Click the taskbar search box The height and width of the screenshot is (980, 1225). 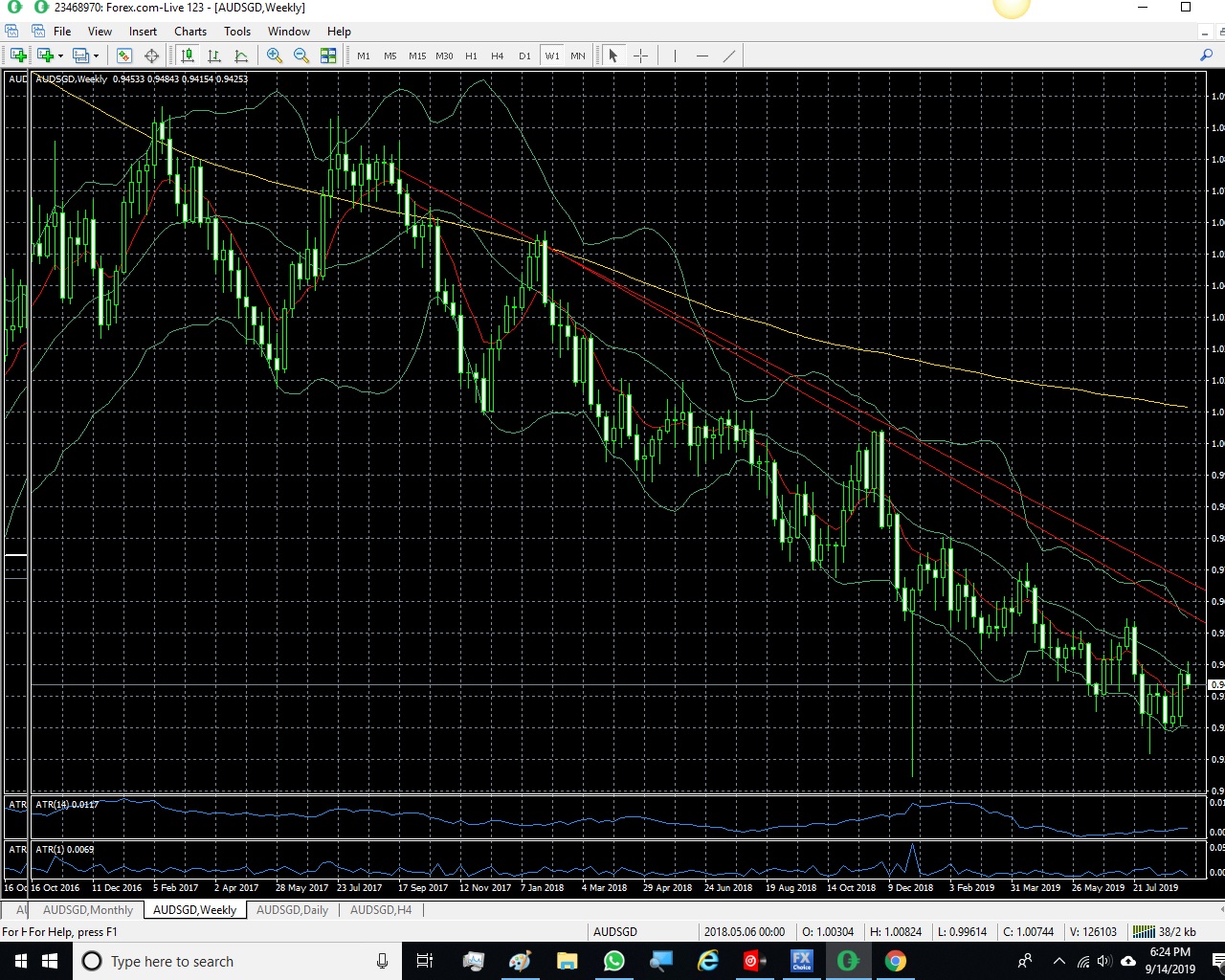[x=238, y=961]
